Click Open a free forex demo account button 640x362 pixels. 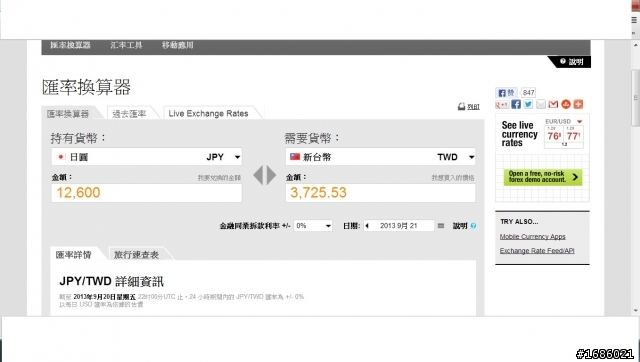coord(543,177)
